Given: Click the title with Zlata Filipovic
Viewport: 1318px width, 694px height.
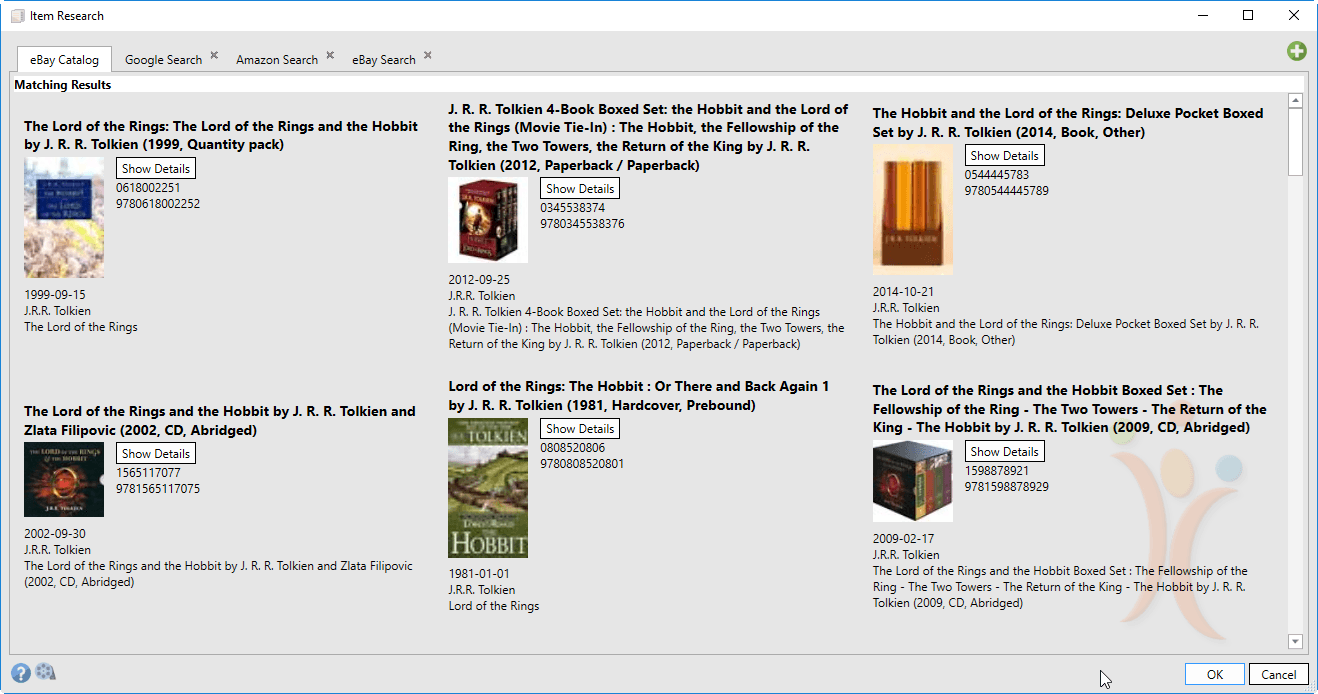Looking at the screenshot, I should (x=220, y=420).
